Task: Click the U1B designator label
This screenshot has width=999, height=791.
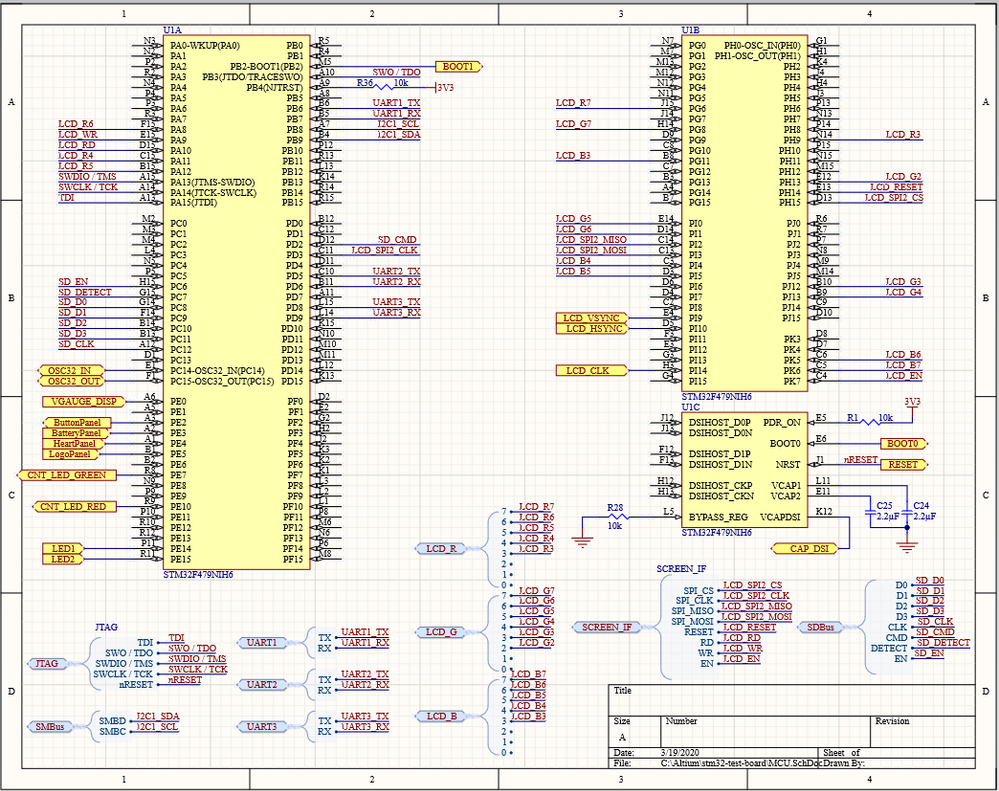Action: (x=691, y=30)
